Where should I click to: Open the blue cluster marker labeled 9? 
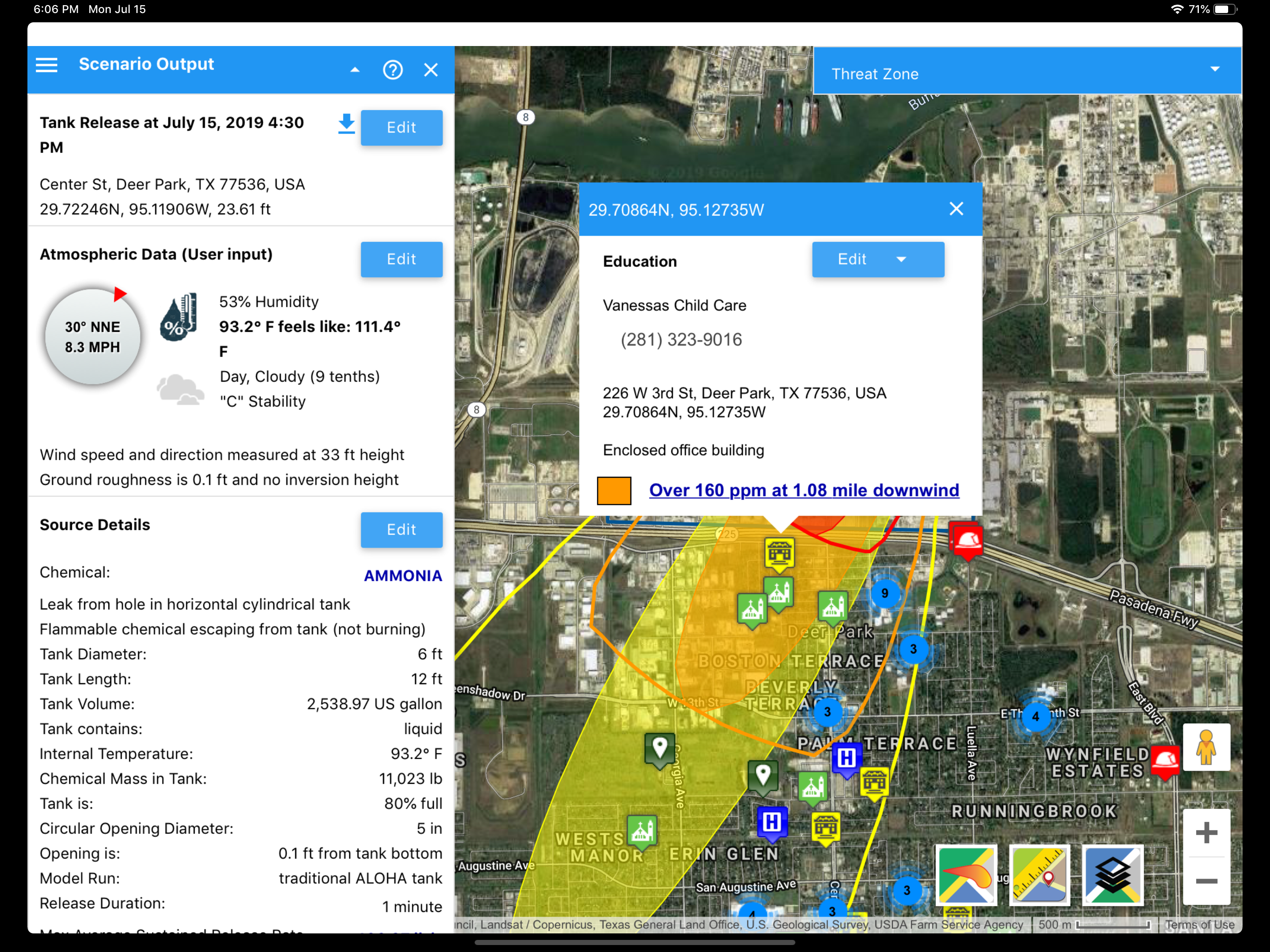pos(885,593)
